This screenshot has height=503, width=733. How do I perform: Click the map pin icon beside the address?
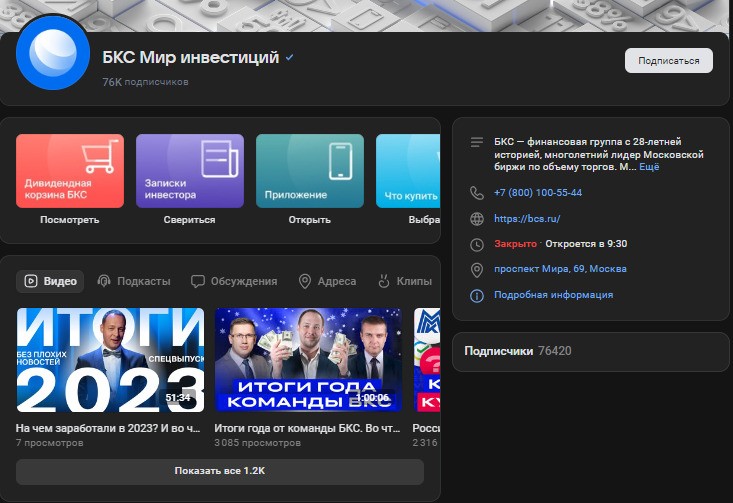[x=477, y=270]
